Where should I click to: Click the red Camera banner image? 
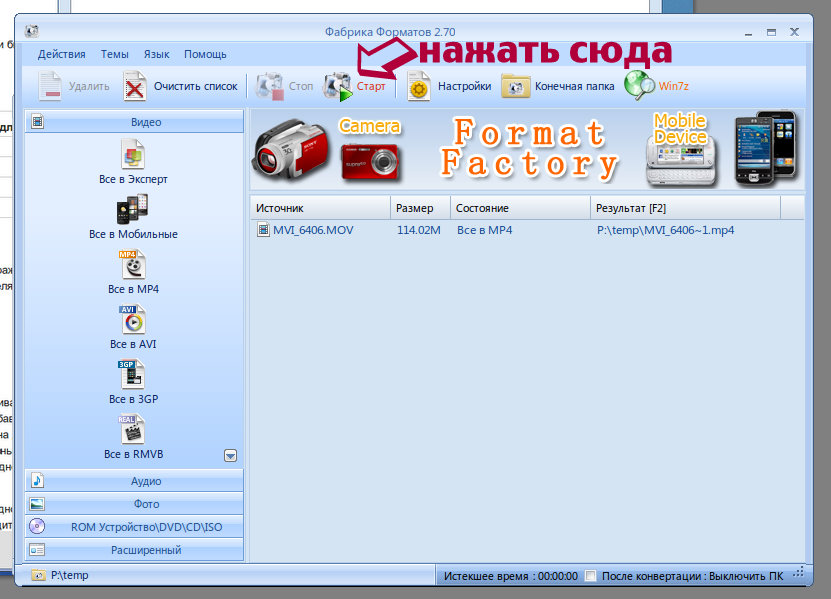[370, 161]
